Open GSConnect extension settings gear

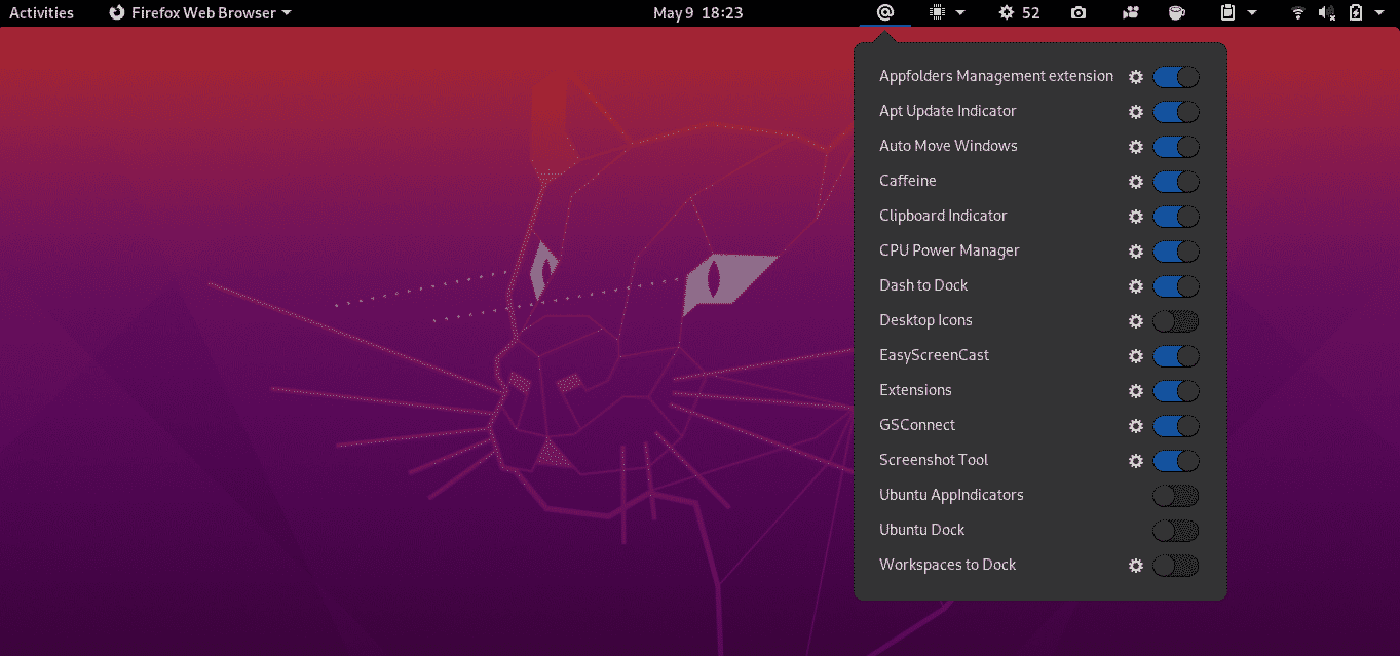[x=1136, y=425]
